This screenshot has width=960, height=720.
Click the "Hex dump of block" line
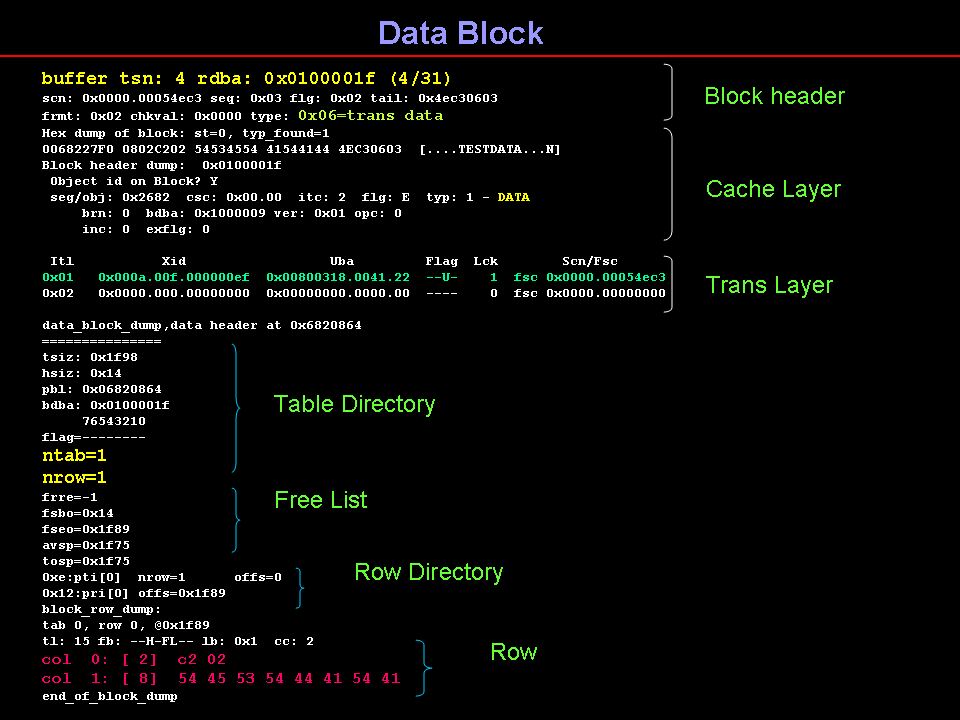[185, 132]
